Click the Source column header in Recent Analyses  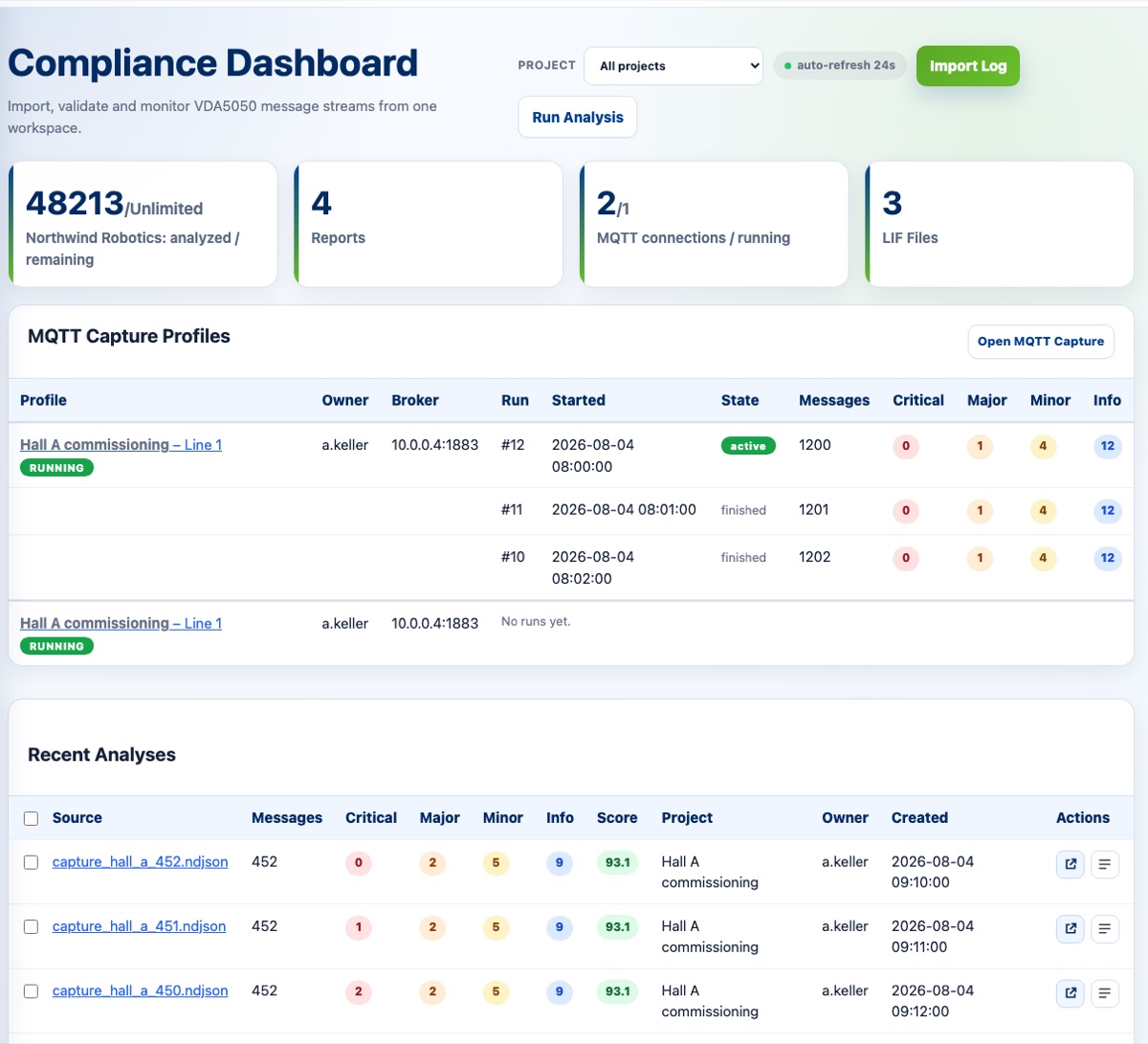pos(77,818)
